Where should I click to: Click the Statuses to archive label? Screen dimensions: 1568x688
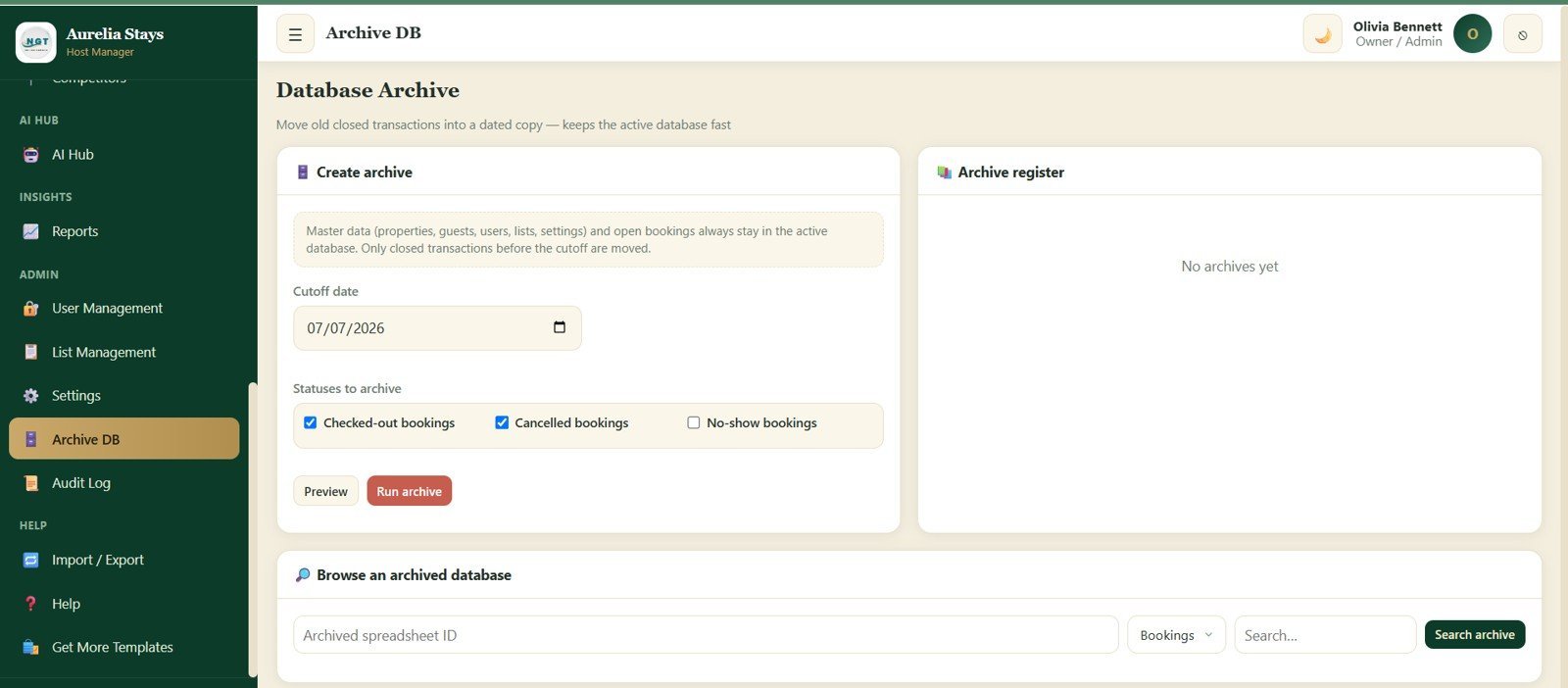click(x=347, y=388)
